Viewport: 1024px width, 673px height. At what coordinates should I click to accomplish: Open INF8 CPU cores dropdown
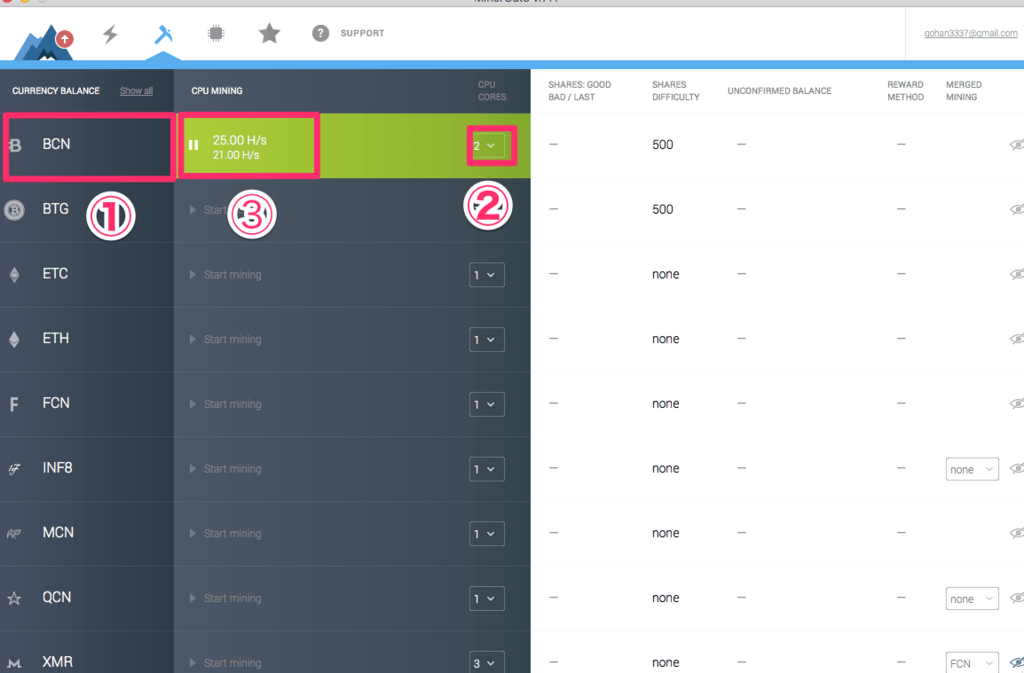(x=487, y=469)
